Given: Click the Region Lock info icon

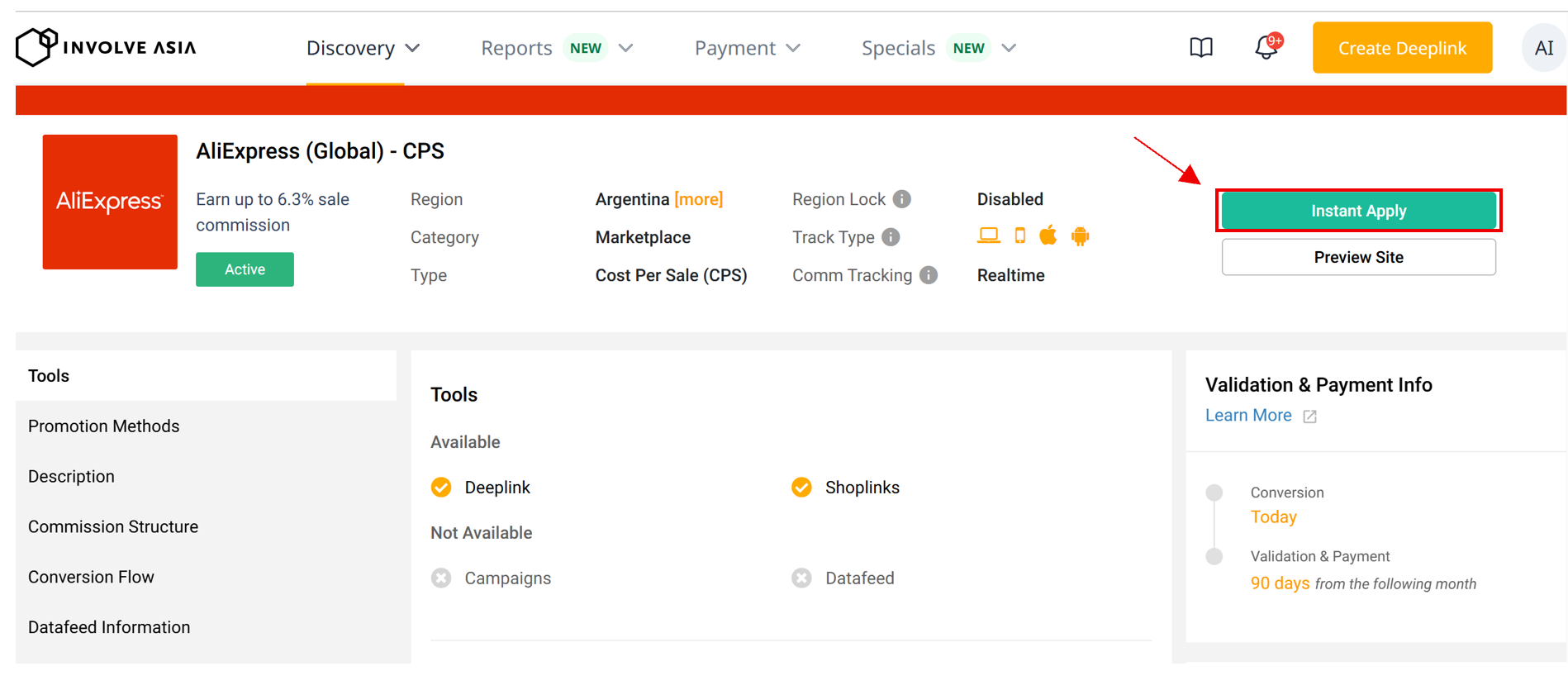Looking at the screenshot, I should (902, 199).
